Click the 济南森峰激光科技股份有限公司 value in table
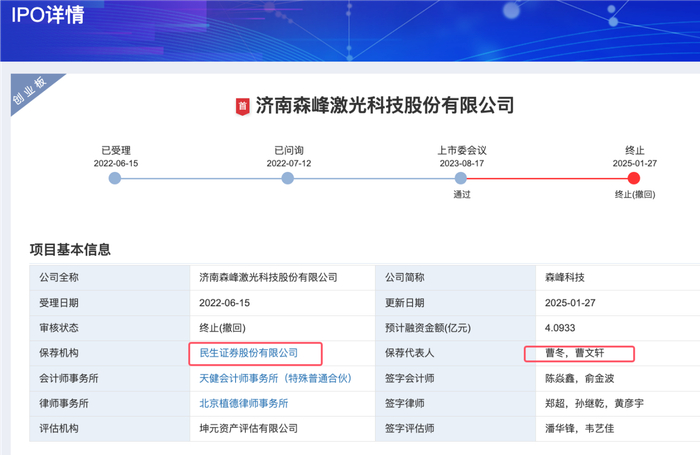Viewport: 700px width, 455px height. click(268, 278)
